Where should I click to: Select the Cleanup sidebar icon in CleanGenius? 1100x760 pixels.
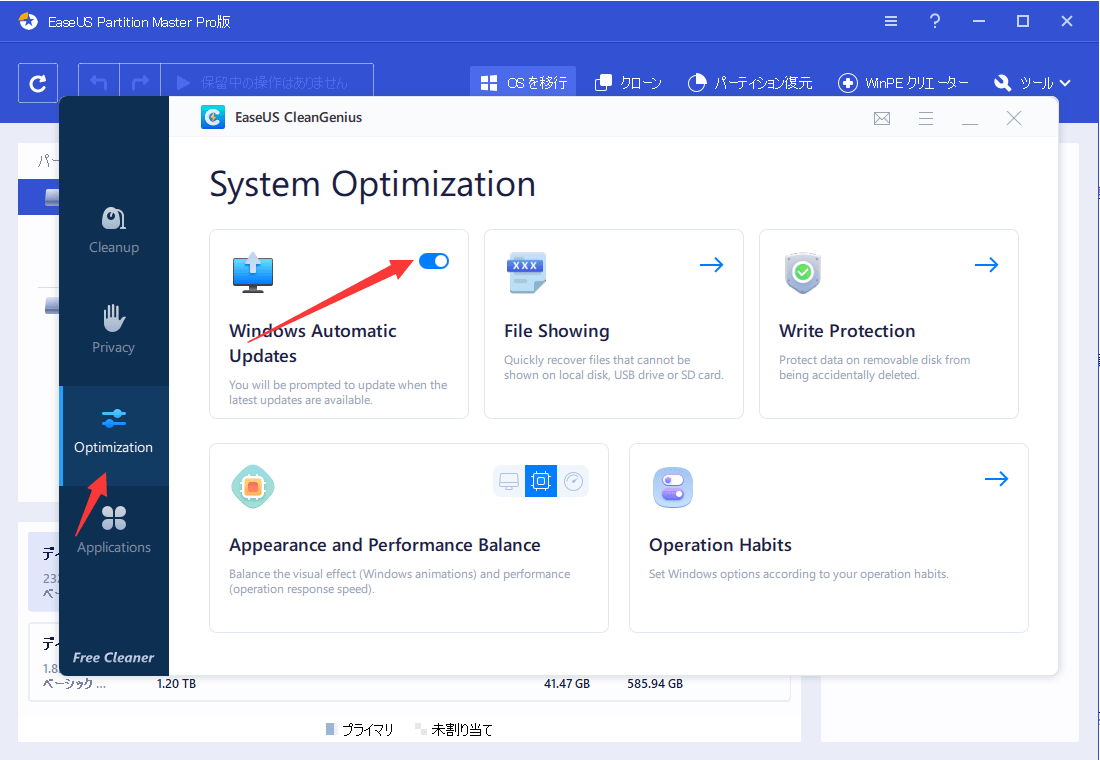point(113,228)
